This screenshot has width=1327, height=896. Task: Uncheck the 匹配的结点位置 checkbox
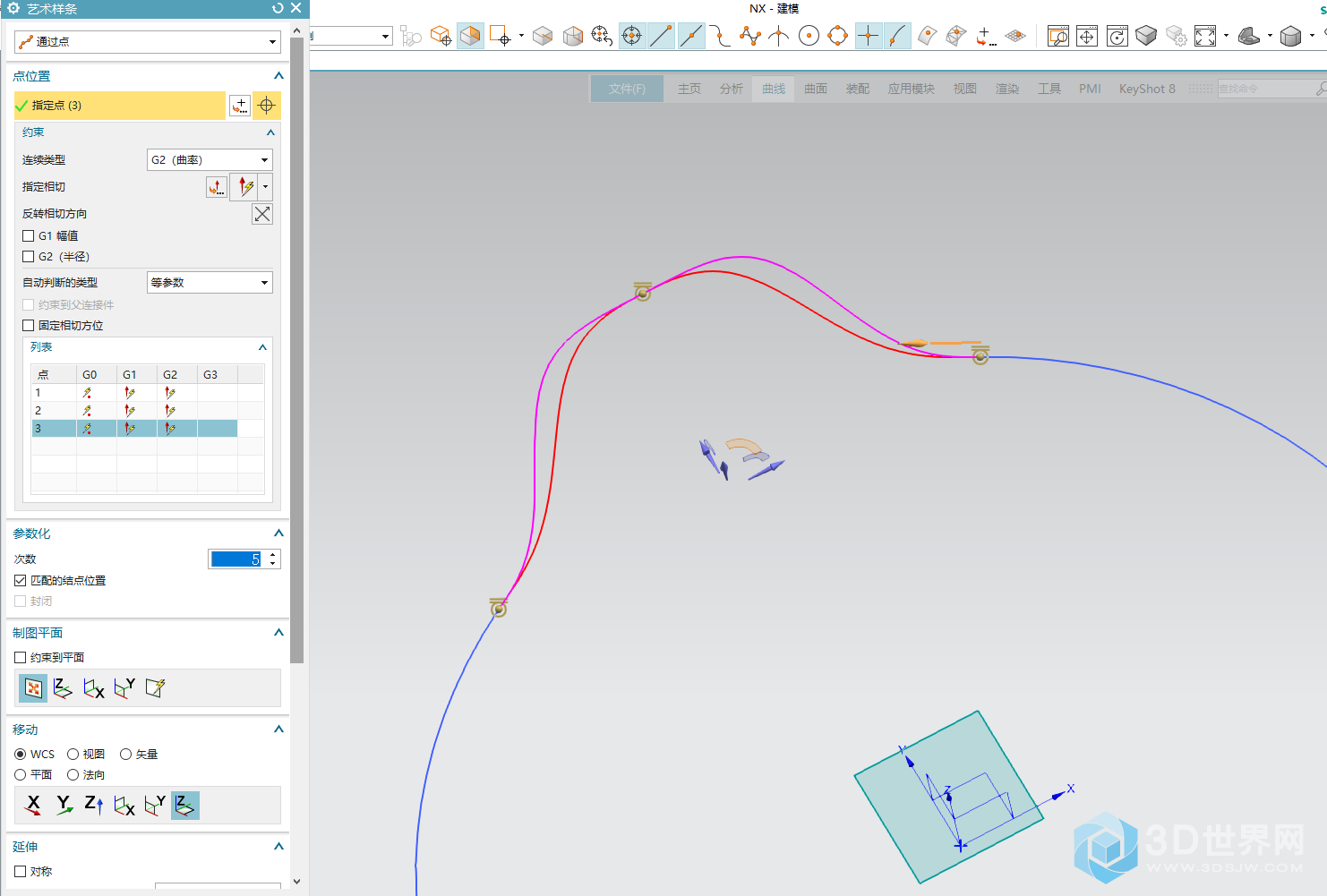click(x=21, y=581)
